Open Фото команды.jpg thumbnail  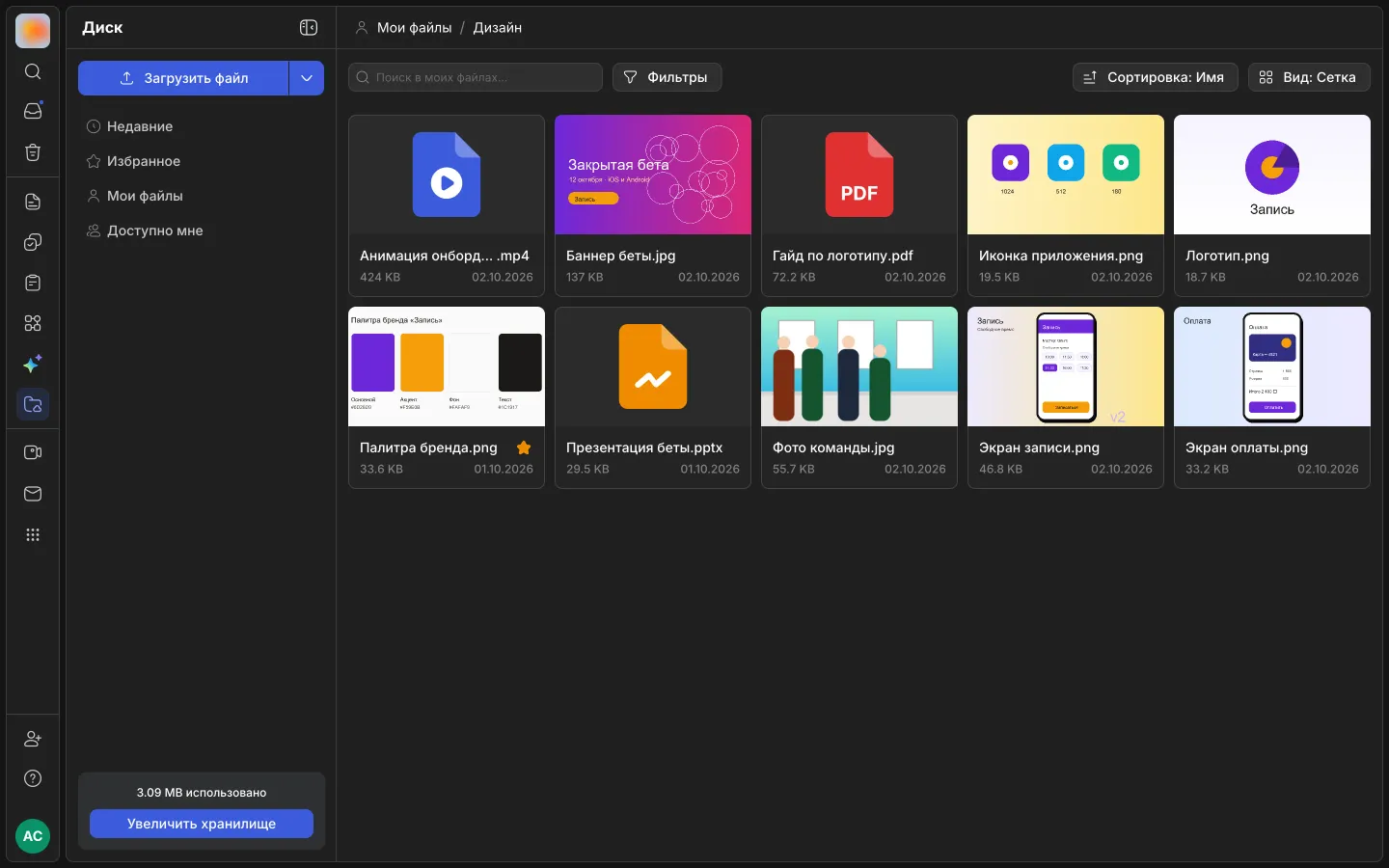[859, 366]
